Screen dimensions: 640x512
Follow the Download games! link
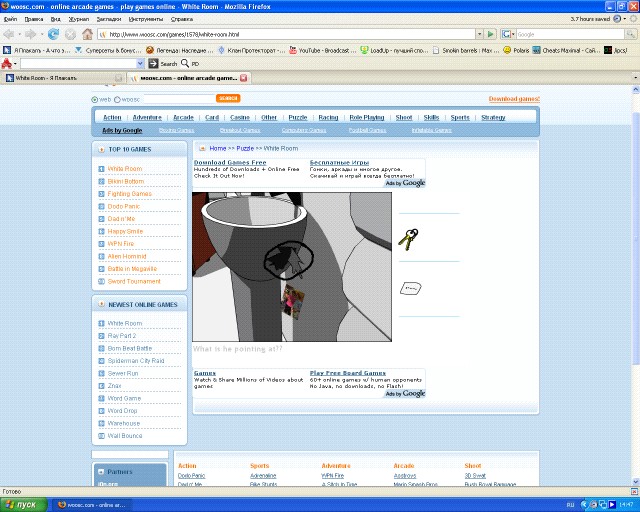click(514, 99)
